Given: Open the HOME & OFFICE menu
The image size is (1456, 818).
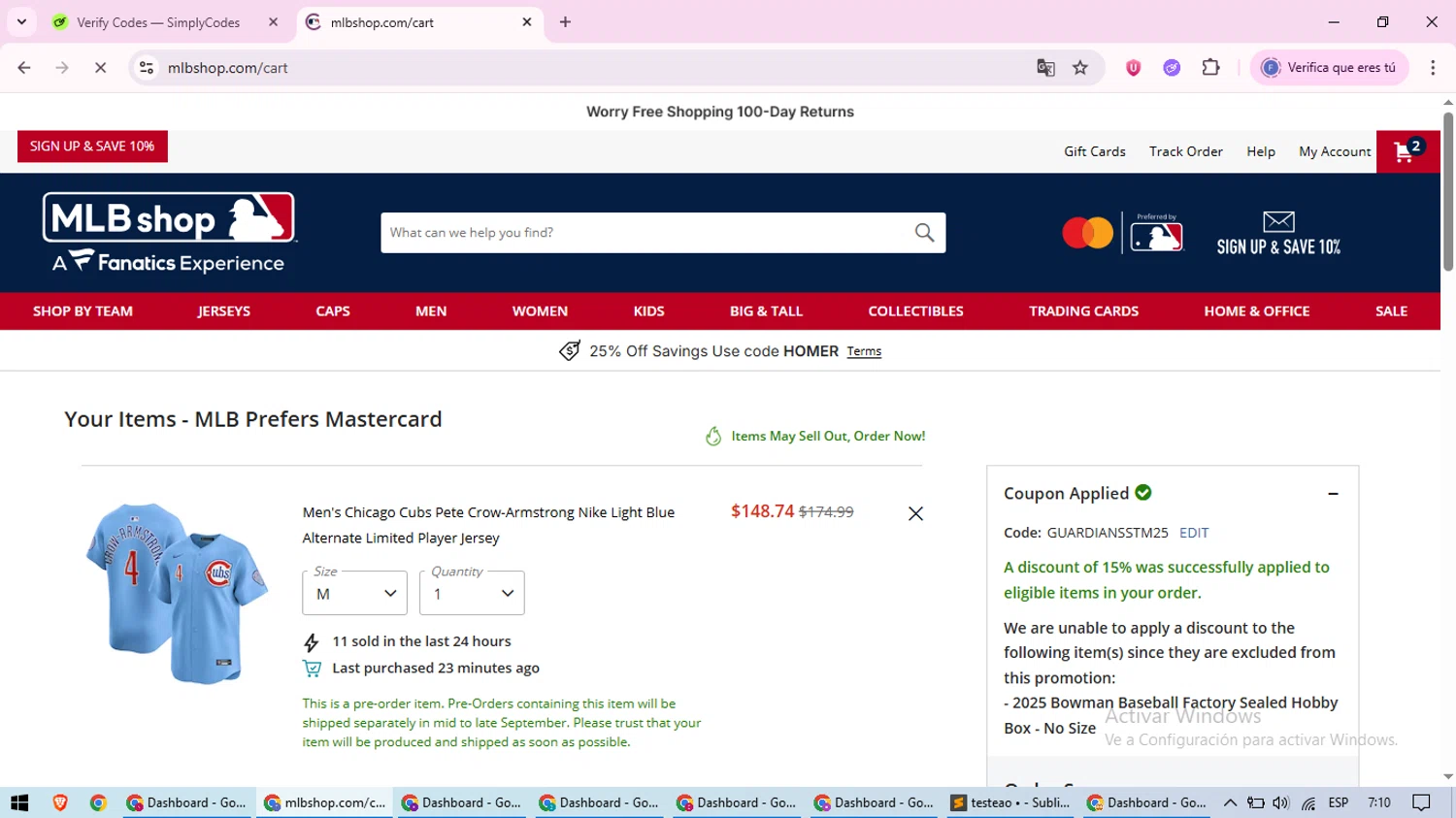Looking at the screenshot, I should [x=1257, y=311].
